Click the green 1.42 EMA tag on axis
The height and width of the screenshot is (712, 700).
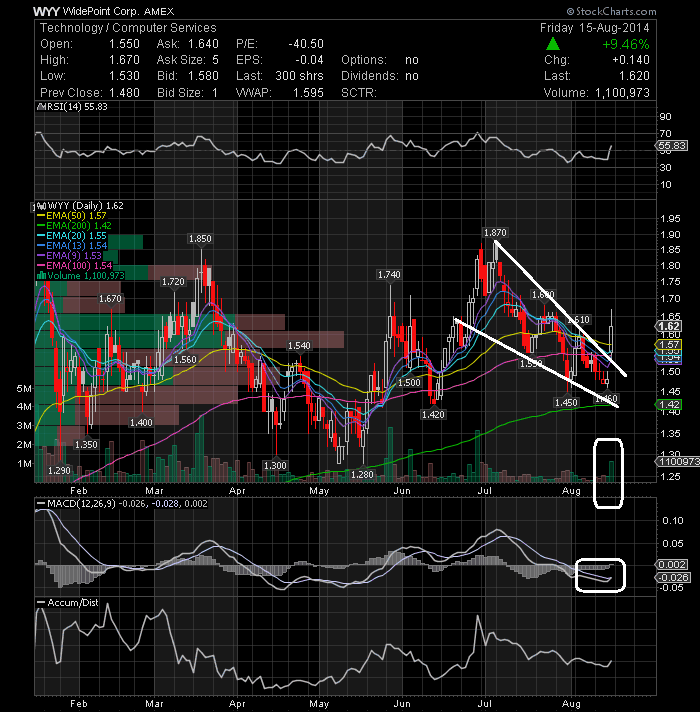[x=668, y=404]
